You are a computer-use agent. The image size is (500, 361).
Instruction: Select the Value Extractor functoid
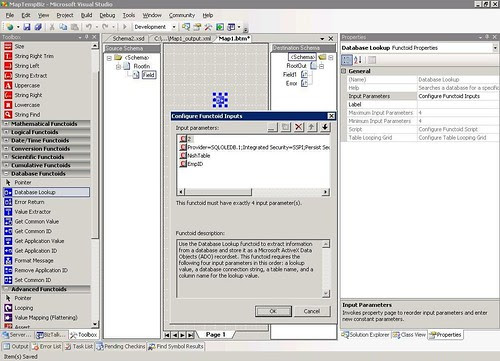click(33, 212)
